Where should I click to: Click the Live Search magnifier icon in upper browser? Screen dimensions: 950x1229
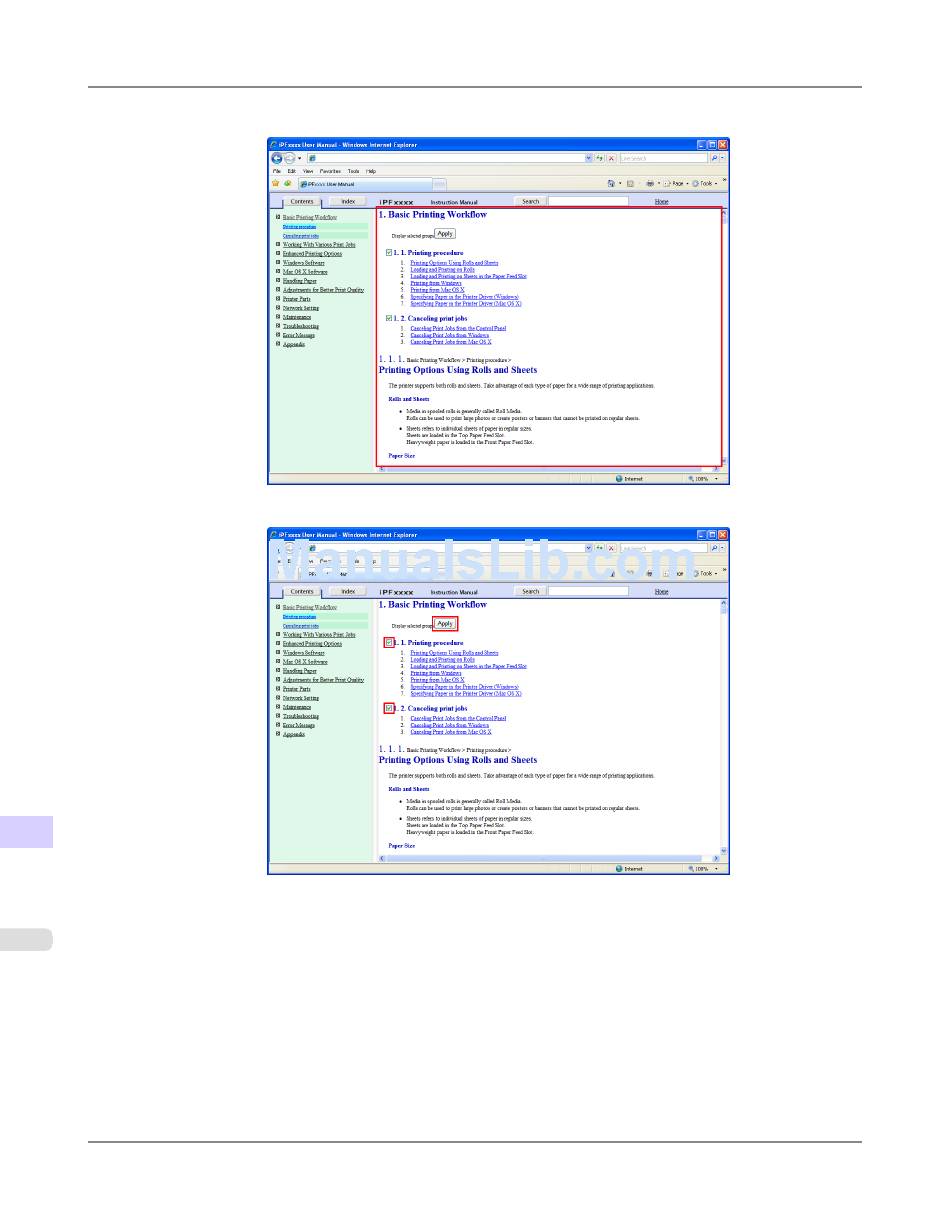coord(714,158)
